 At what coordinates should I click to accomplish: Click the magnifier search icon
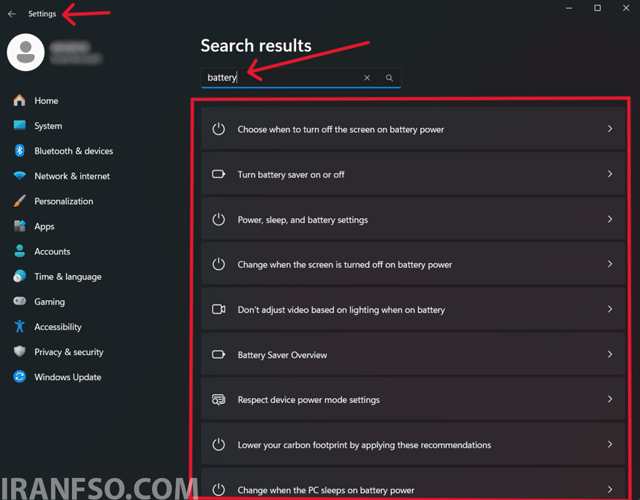(389, 78)
